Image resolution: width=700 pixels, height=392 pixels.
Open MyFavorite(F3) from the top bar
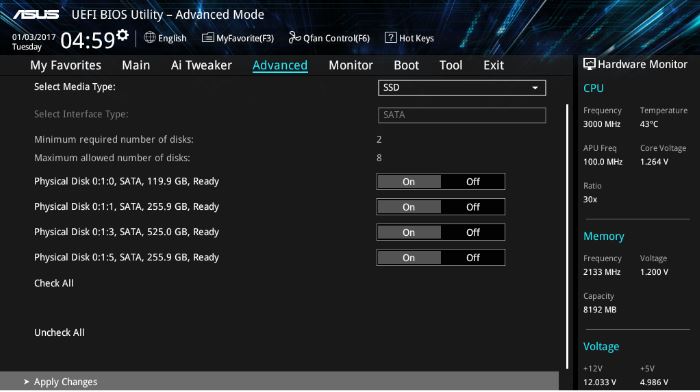pos(238,38)
